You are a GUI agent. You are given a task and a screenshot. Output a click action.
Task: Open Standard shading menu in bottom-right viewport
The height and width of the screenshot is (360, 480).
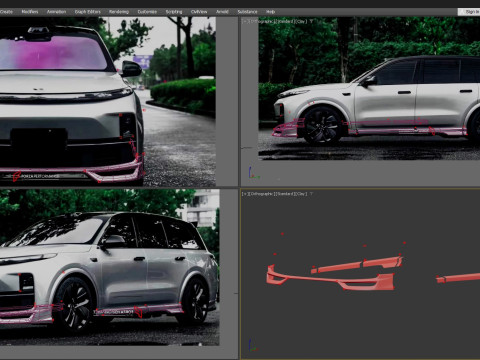pyautogui.click(x=285, y=194)
